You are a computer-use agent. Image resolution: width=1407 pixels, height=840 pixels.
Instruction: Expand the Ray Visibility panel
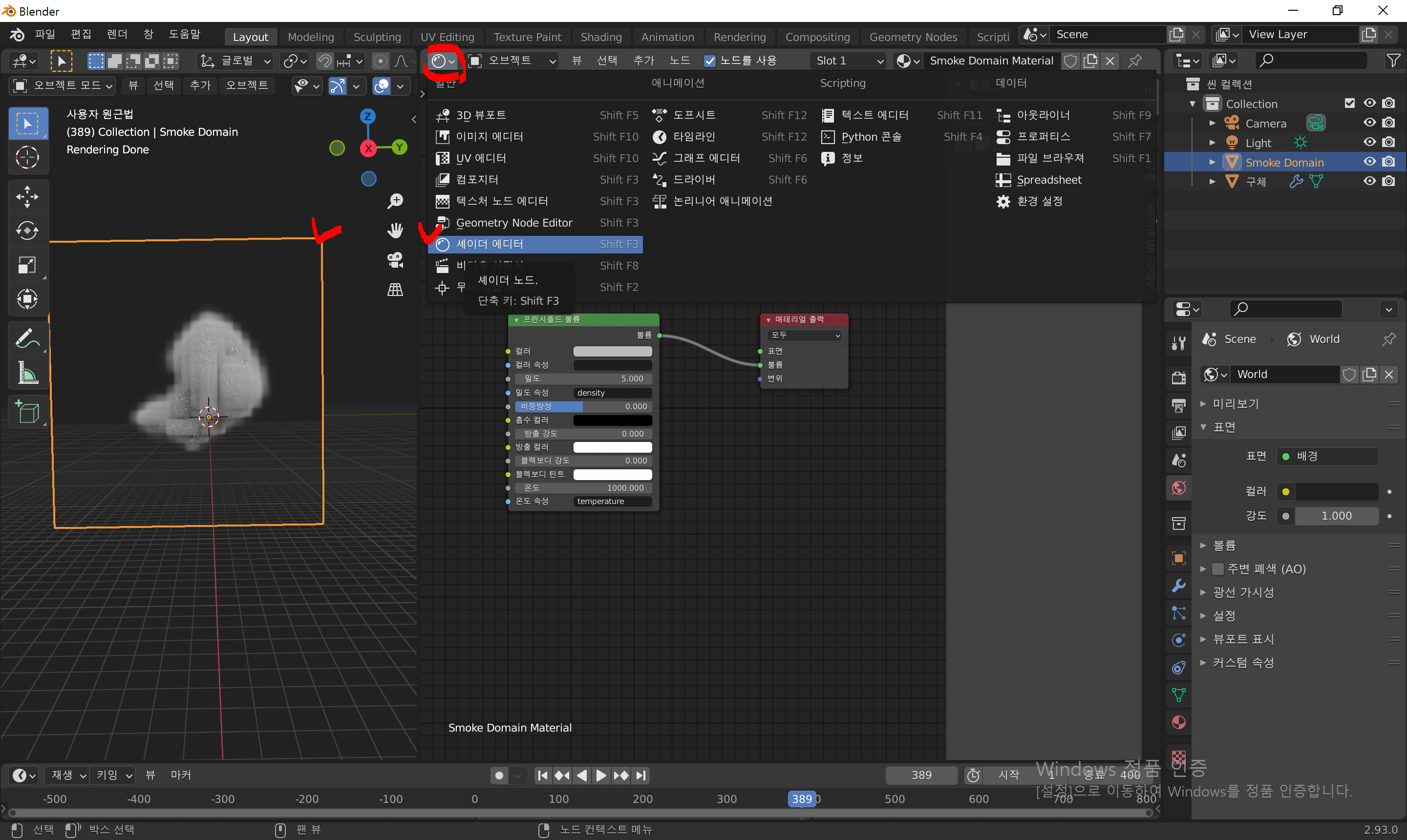click(x=1203, y=593)
